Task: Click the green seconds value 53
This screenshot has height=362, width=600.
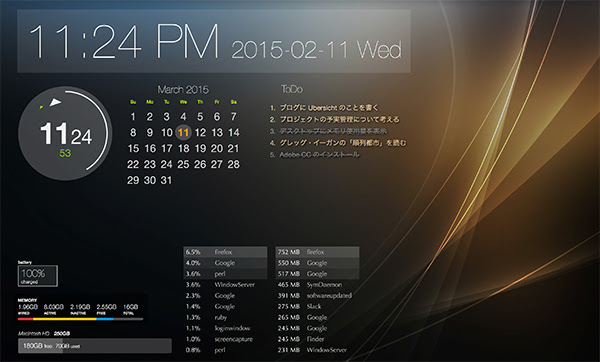Action: tap(65, 153)
